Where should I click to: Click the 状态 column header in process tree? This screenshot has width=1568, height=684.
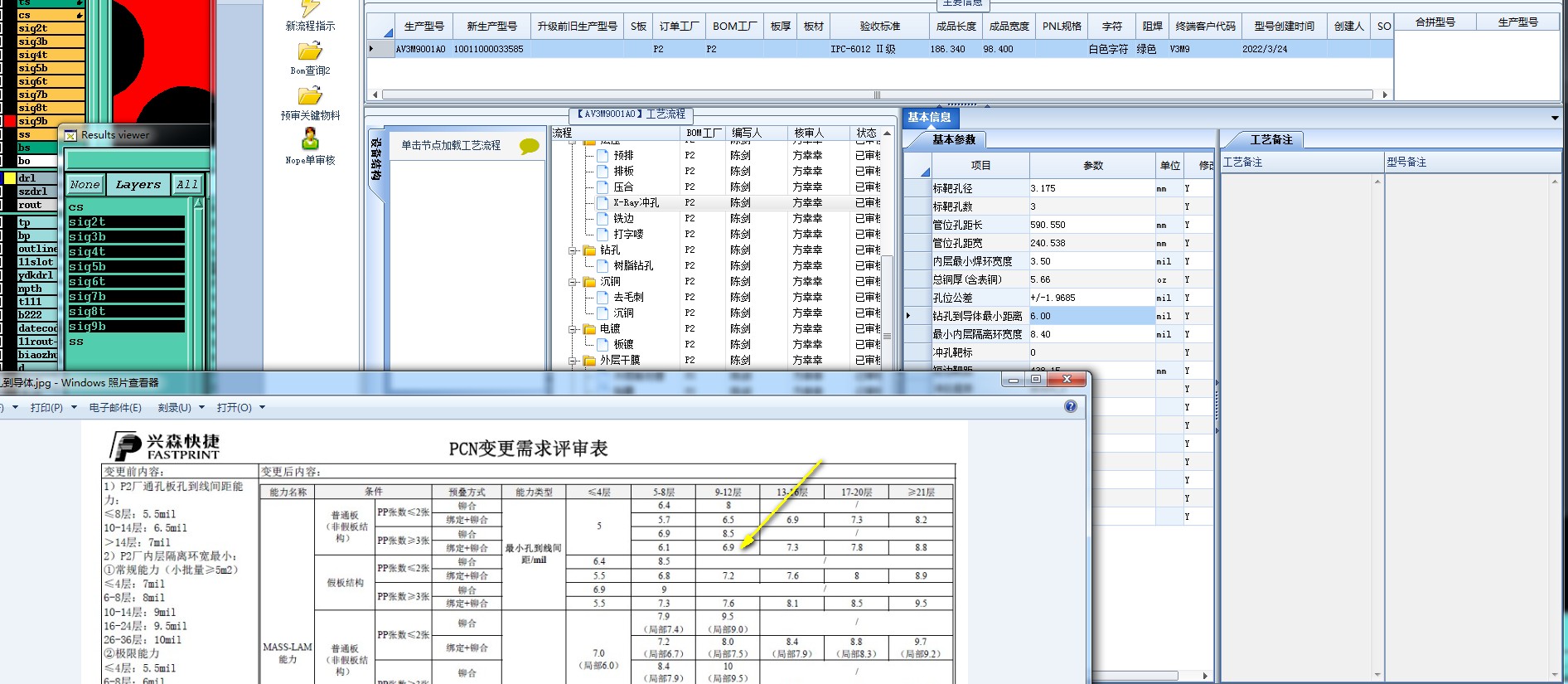click(866, 133)
